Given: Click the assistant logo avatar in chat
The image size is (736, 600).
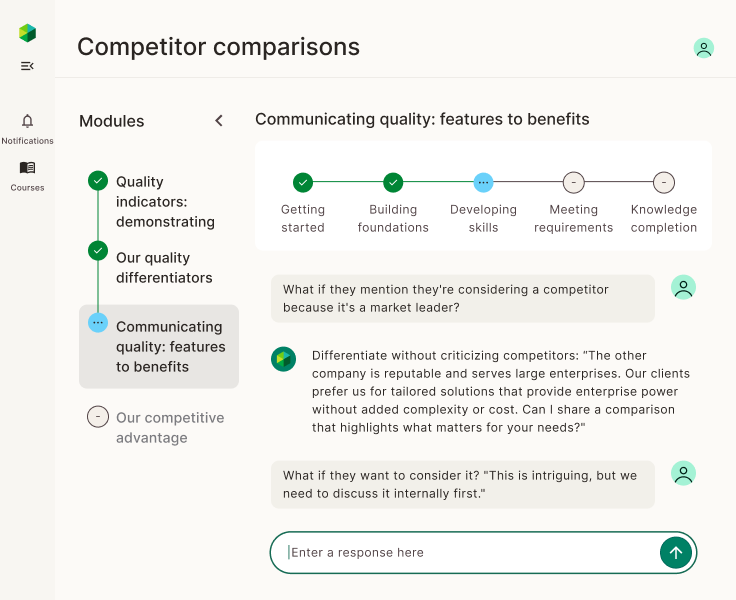Looking at the screenshot, I should coord(283,359).
